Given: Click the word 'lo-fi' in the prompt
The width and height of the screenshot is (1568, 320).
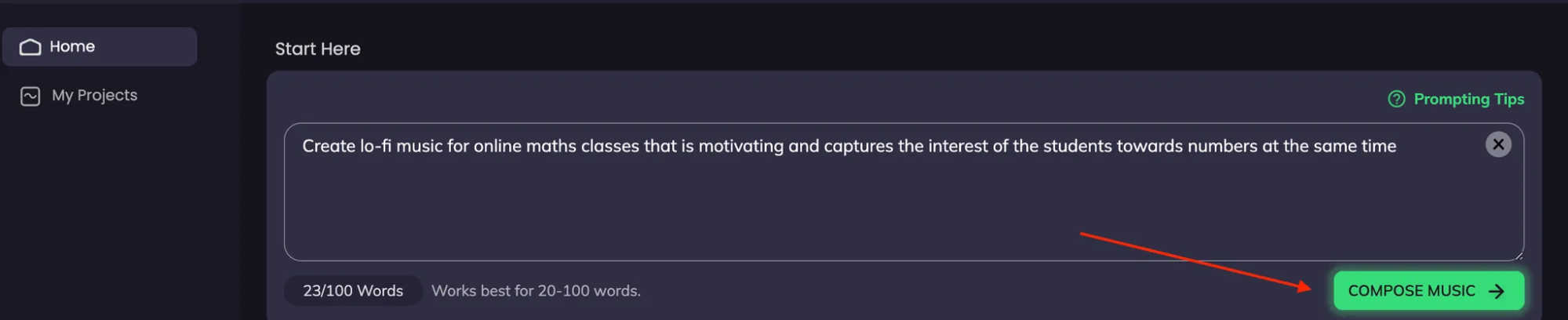Looking at the screenshot, I should tap(375, 146).
